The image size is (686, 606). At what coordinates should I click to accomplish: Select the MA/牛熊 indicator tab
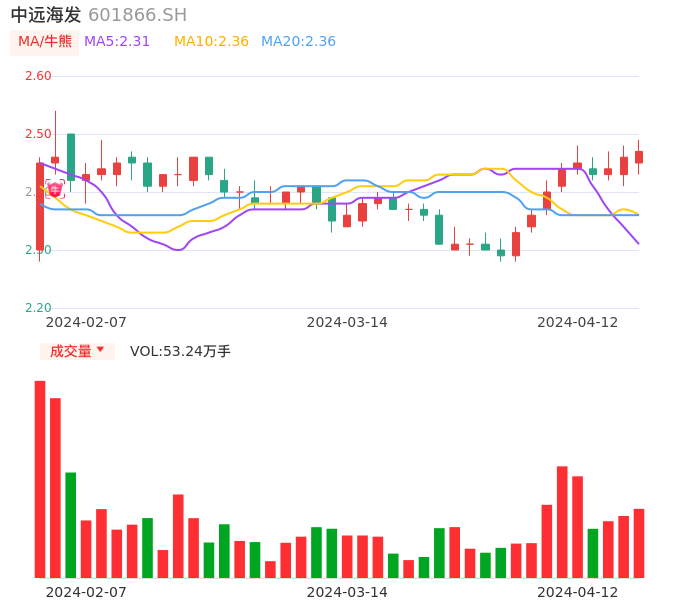tap(45, 42)
